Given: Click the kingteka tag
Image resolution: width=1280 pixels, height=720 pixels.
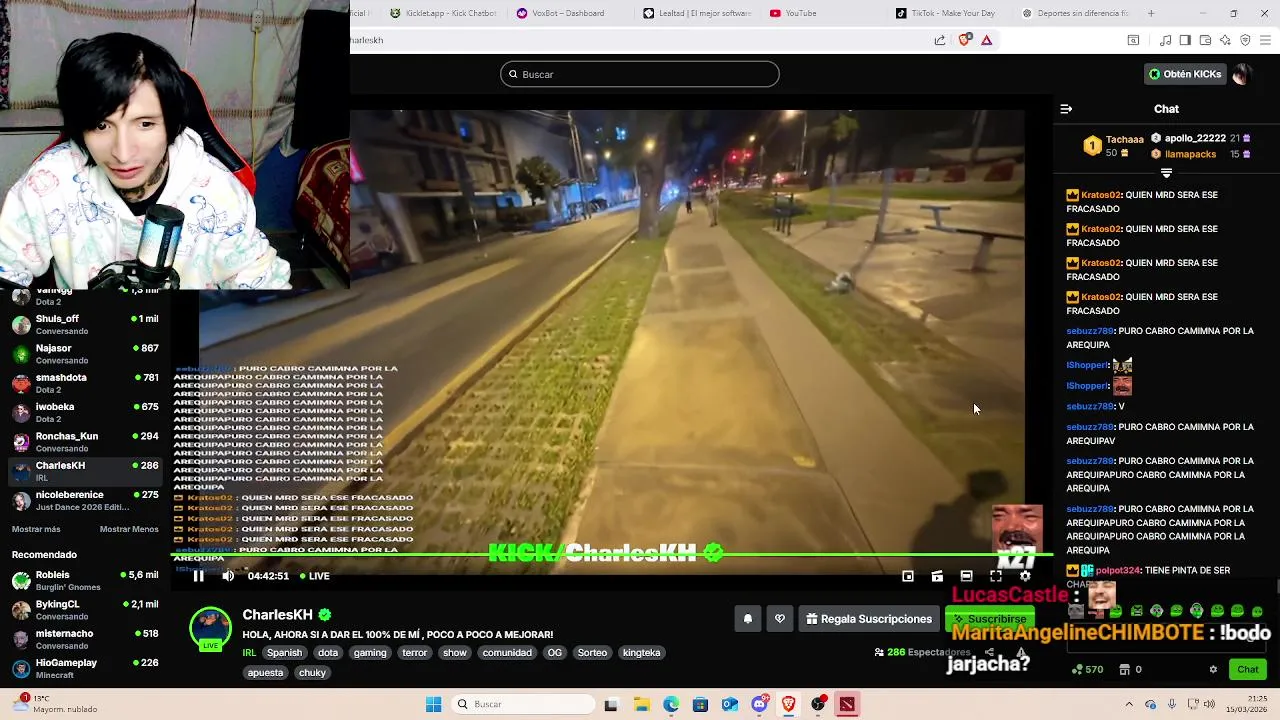Looking at the screenshot, I should click(x=641, y=653).
